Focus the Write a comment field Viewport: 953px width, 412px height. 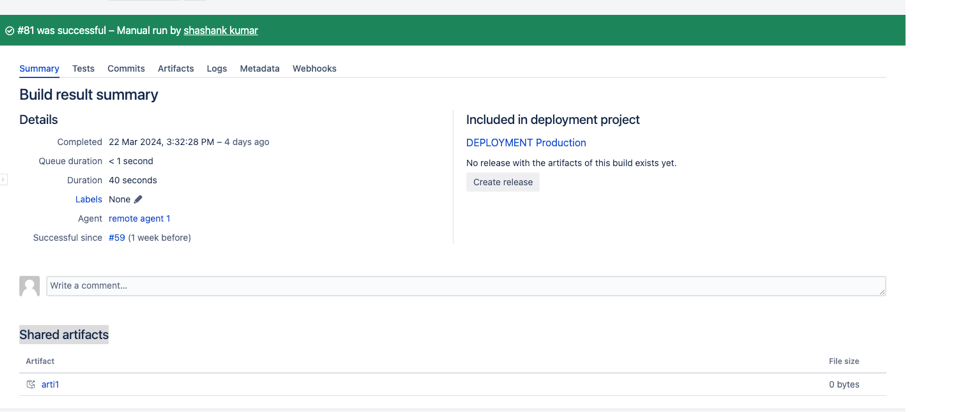(x=466, y=286)
